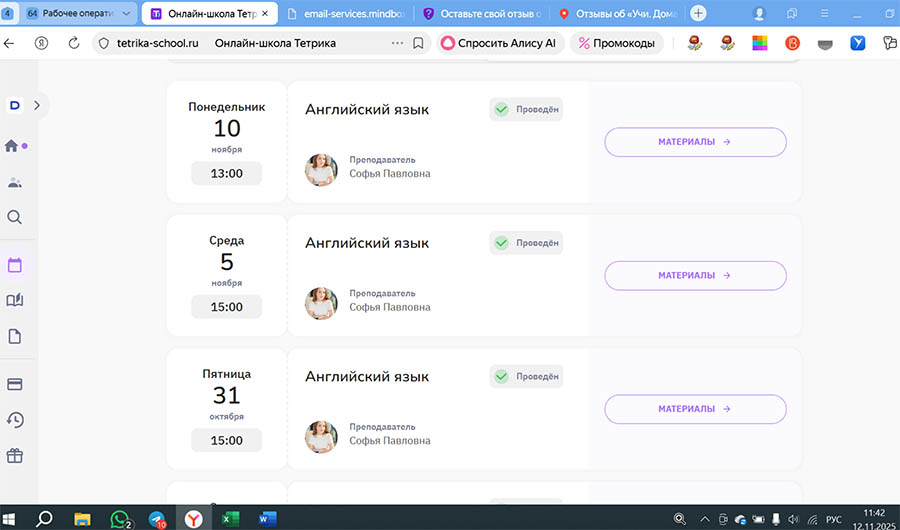Open the open-book icon in sidebar

point(15,300)
